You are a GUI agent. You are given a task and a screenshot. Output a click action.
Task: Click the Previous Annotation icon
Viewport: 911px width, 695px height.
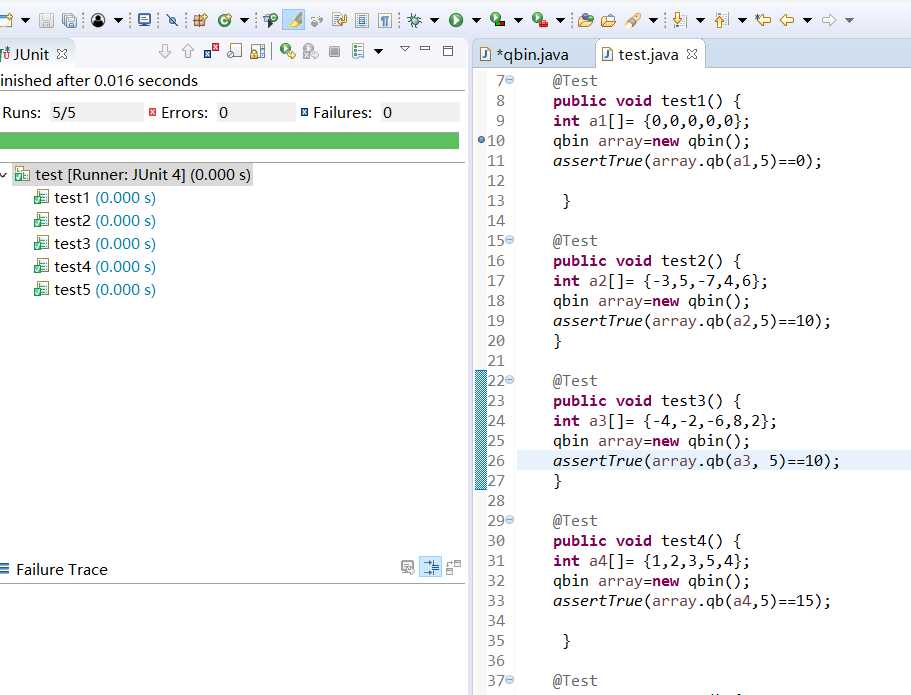coord(721,20)
